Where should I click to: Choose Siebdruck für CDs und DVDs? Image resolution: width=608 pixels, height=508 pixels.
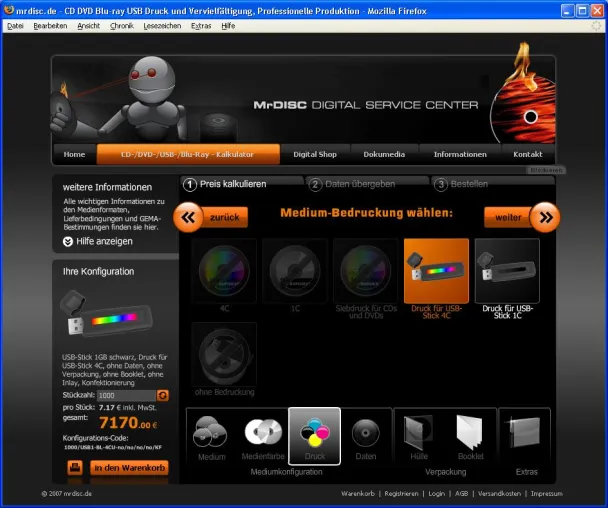(x=366, y=271)
